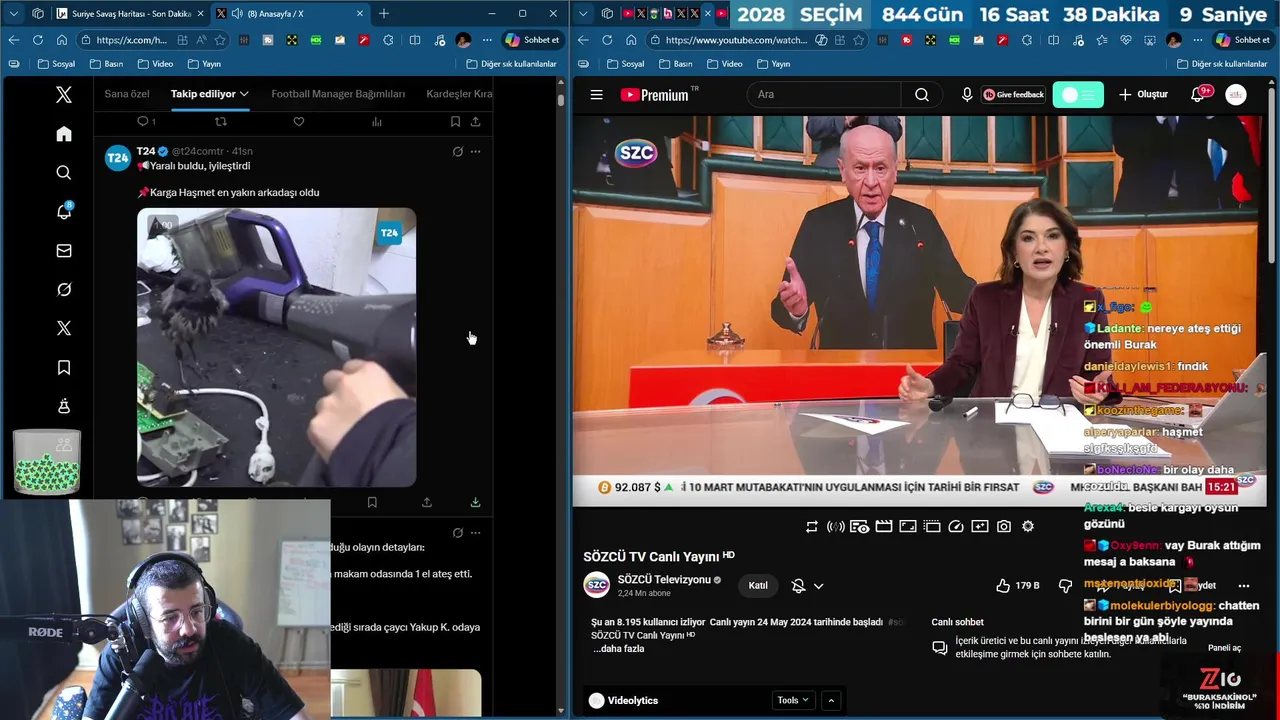Click the X logo at top of sidebar
This screenshot has height=720, width=1280.
coord(64,95)
